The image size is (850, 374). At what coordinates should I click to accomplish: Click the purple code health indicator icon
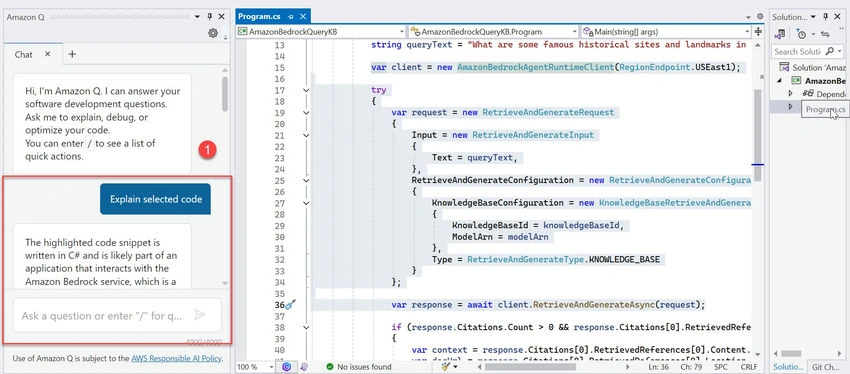(x=287, y=367)
